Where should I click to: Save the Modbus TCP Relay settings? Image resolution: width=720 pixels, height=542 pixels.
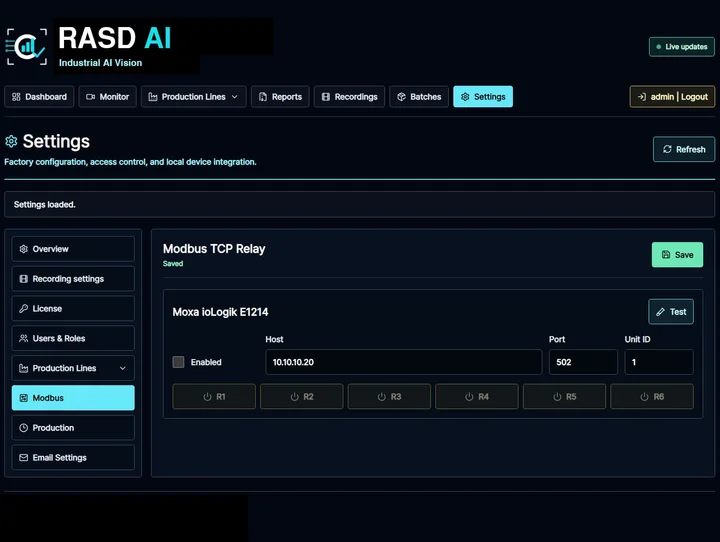tap(677, 254)
